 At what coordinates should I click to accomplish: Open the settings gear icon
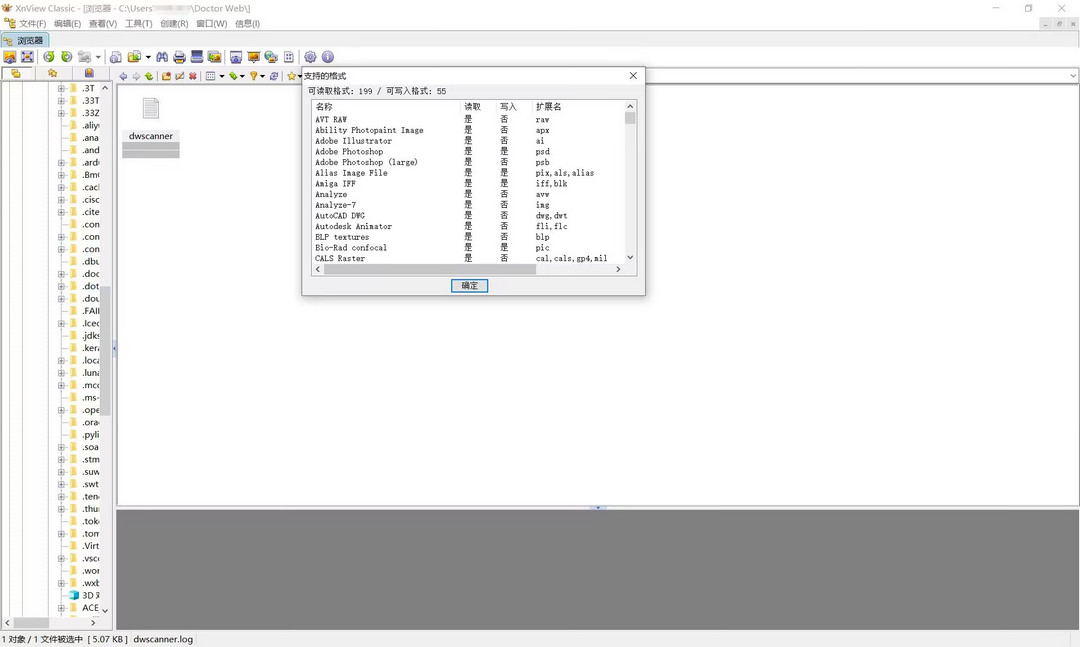pos(310,57)
